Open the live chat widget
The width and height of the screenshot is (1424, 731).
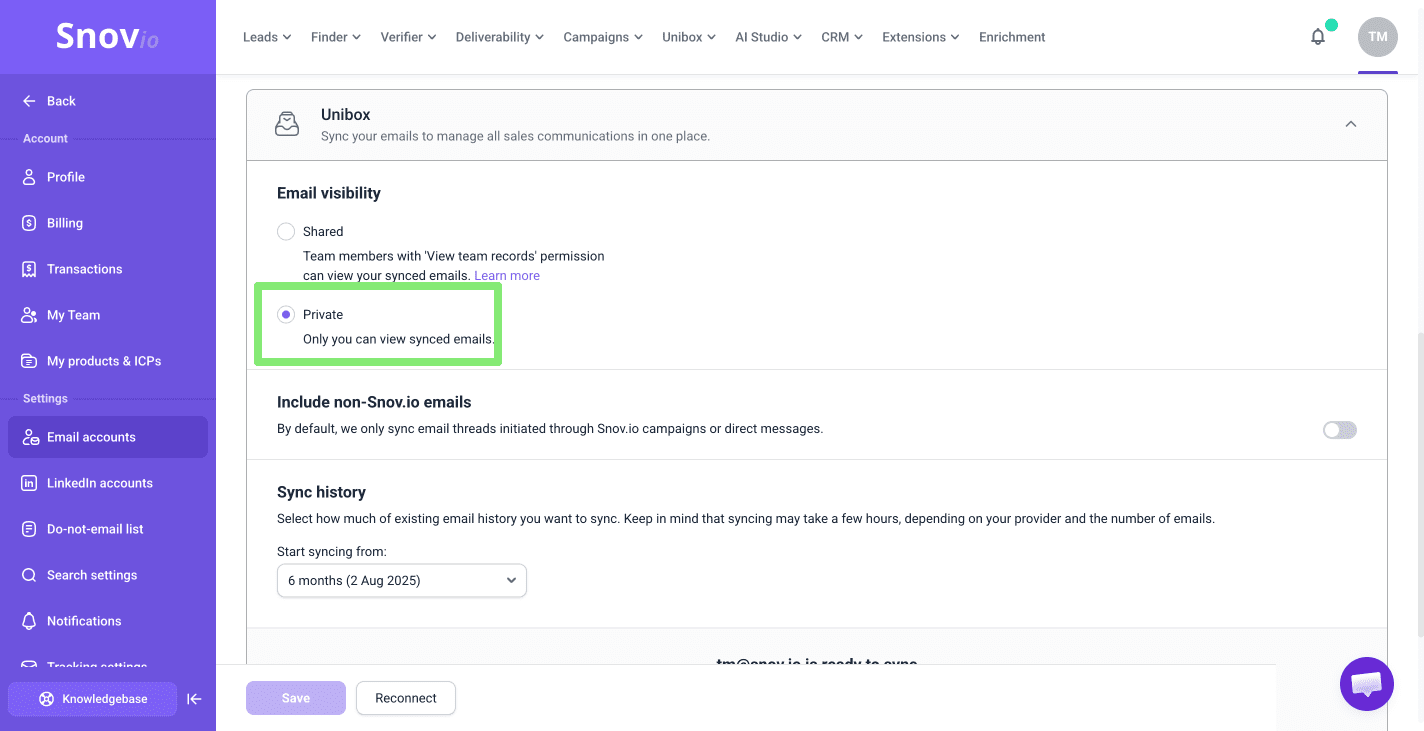point(1366,684)
